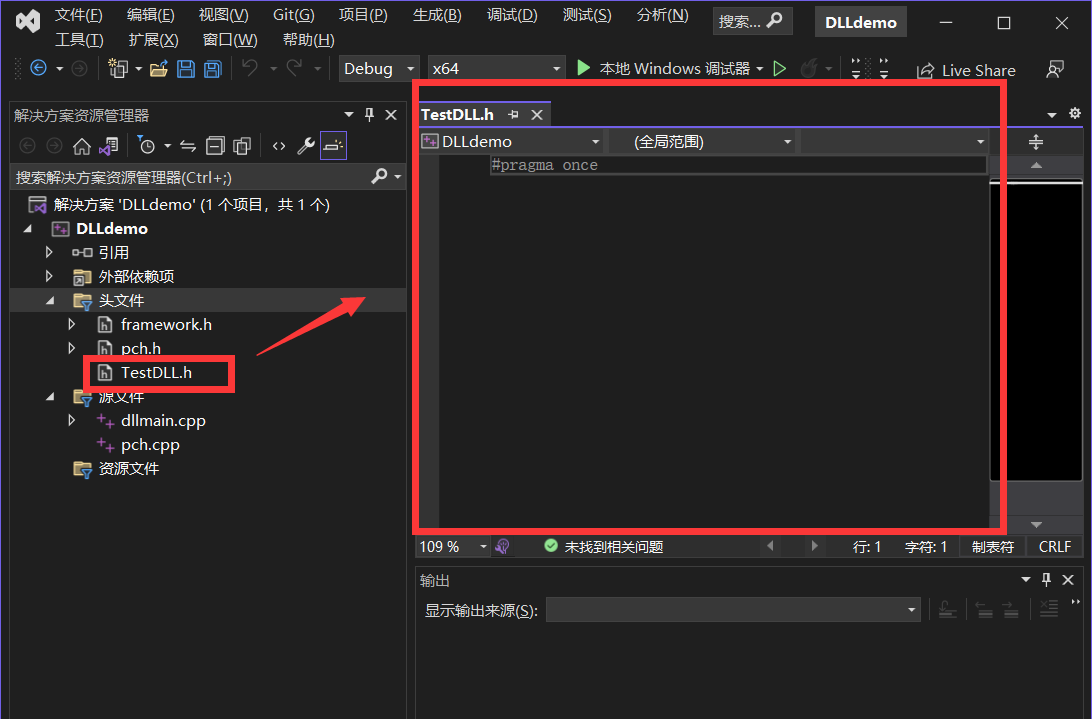Select the pch.cpp source file

pos(150,444)
